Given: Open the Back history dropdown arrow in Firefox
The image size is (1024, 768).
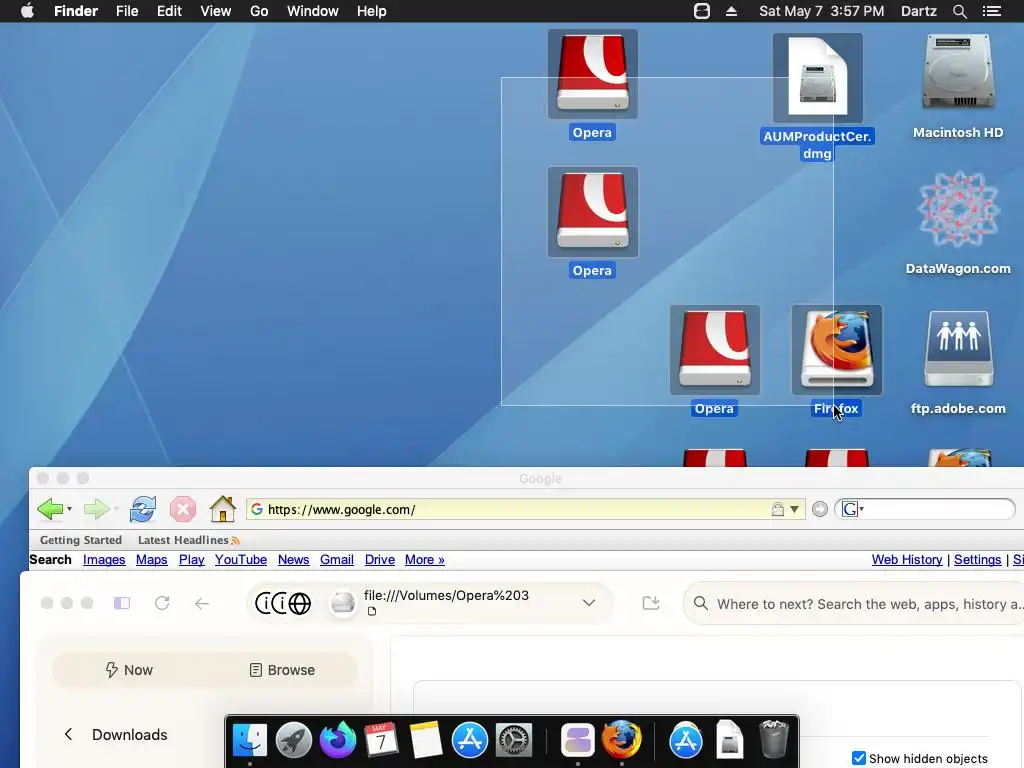Looking at the screenshot, I should (x=69, y=509).
